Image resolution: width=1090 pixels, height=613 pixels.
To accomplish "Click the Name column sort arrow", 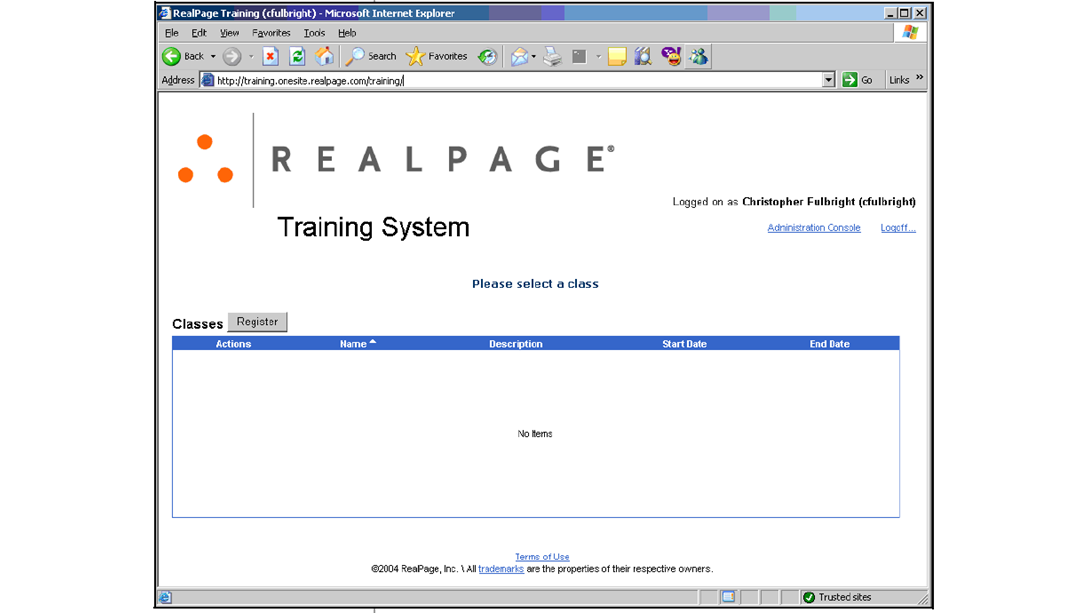I will click(x=373, y=342).
